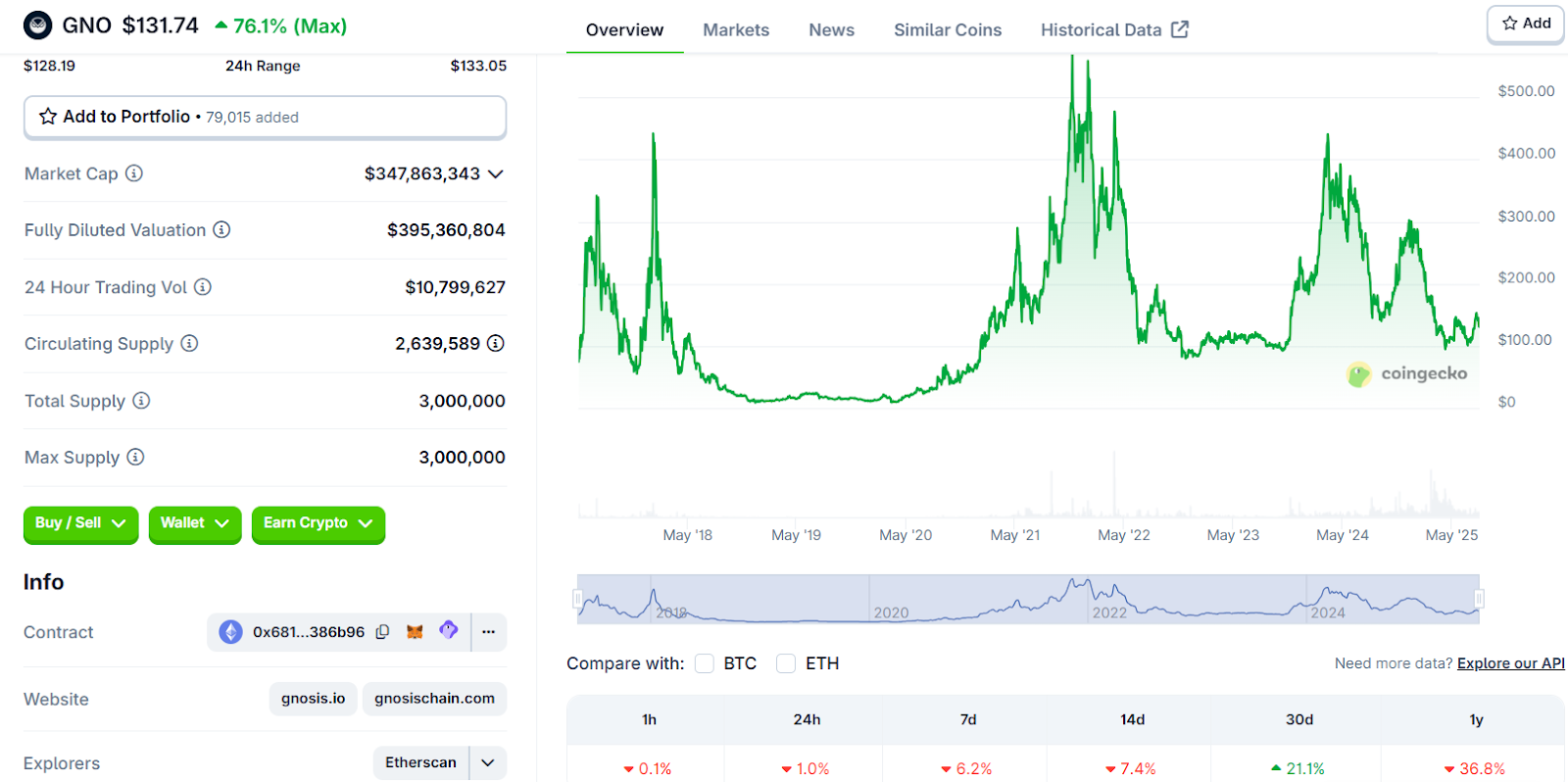Viewport: 1568px width, 782px height.
Task: Click the Fully Diluted Valuation info icon
Action: click(x=222, y=229)
